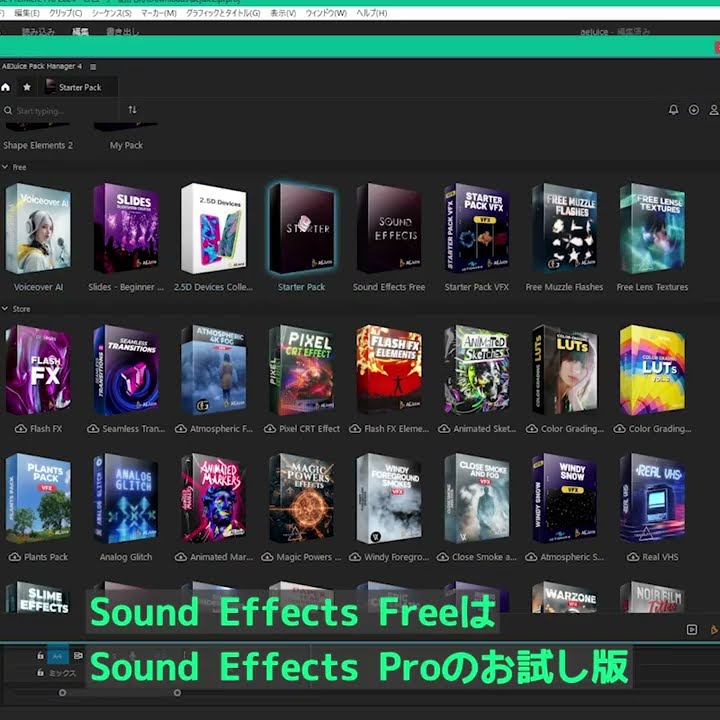Switch to 編集 workspace tab
The height and width of the screenshot is (720, 720).
click(x=80, y=31)
